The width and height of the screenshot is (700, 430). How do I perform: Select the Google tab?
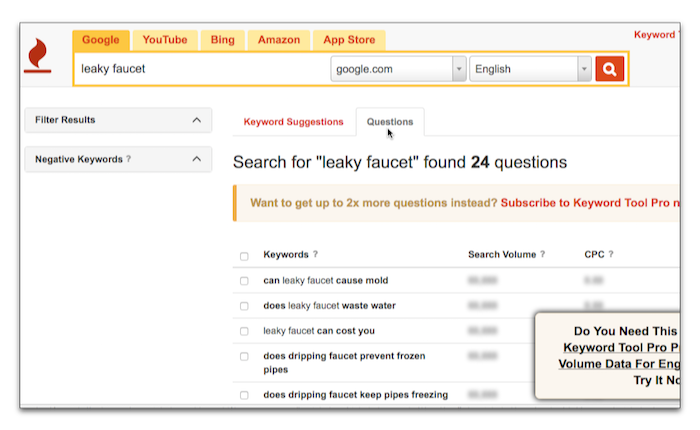coord(101,40)
